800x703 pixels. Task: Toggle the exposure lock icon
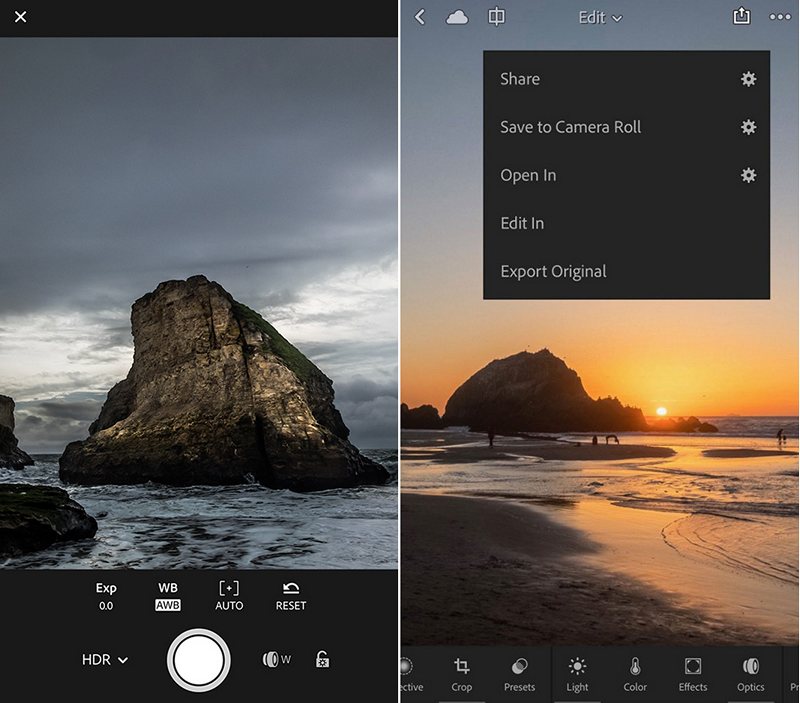322,659
